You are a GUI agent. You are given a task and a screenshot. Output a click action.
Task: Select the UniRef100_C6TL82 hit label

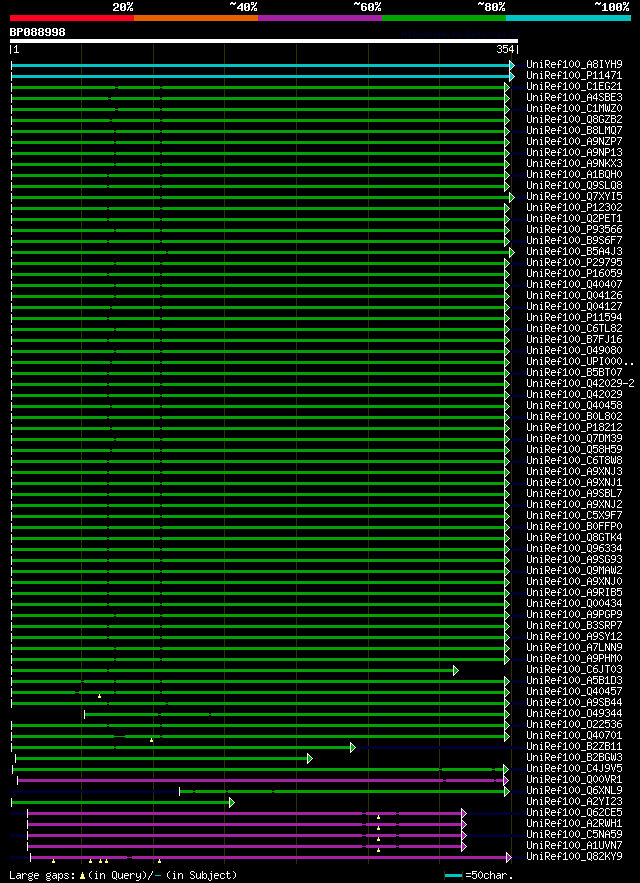(x=574, y=329)
